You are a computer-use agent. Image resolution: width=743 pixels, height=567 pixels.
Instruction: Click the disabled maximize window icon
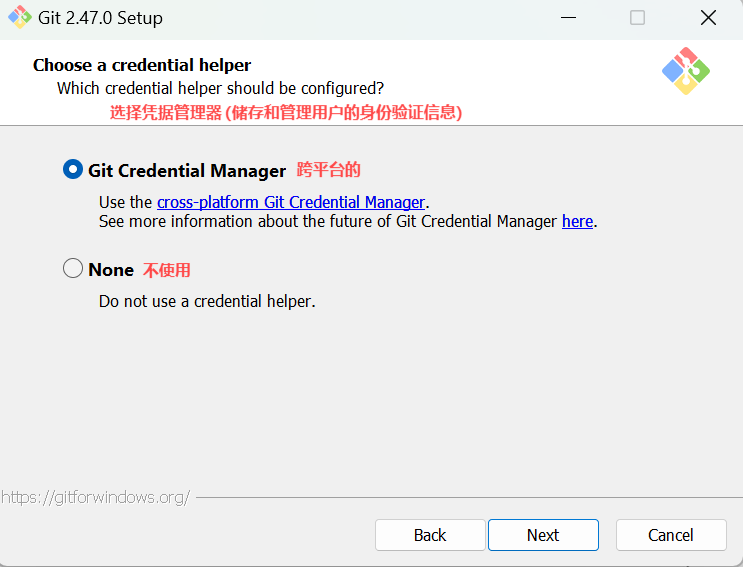(x=637, y=18)
